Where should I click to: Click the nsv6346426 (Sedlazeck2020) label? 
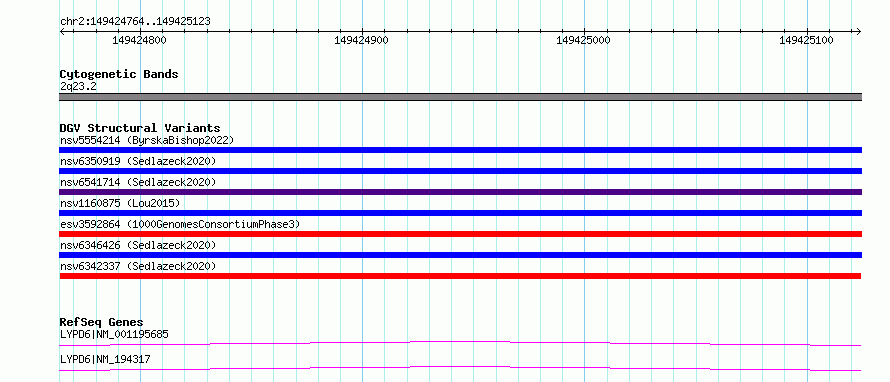tap(138, 245)
